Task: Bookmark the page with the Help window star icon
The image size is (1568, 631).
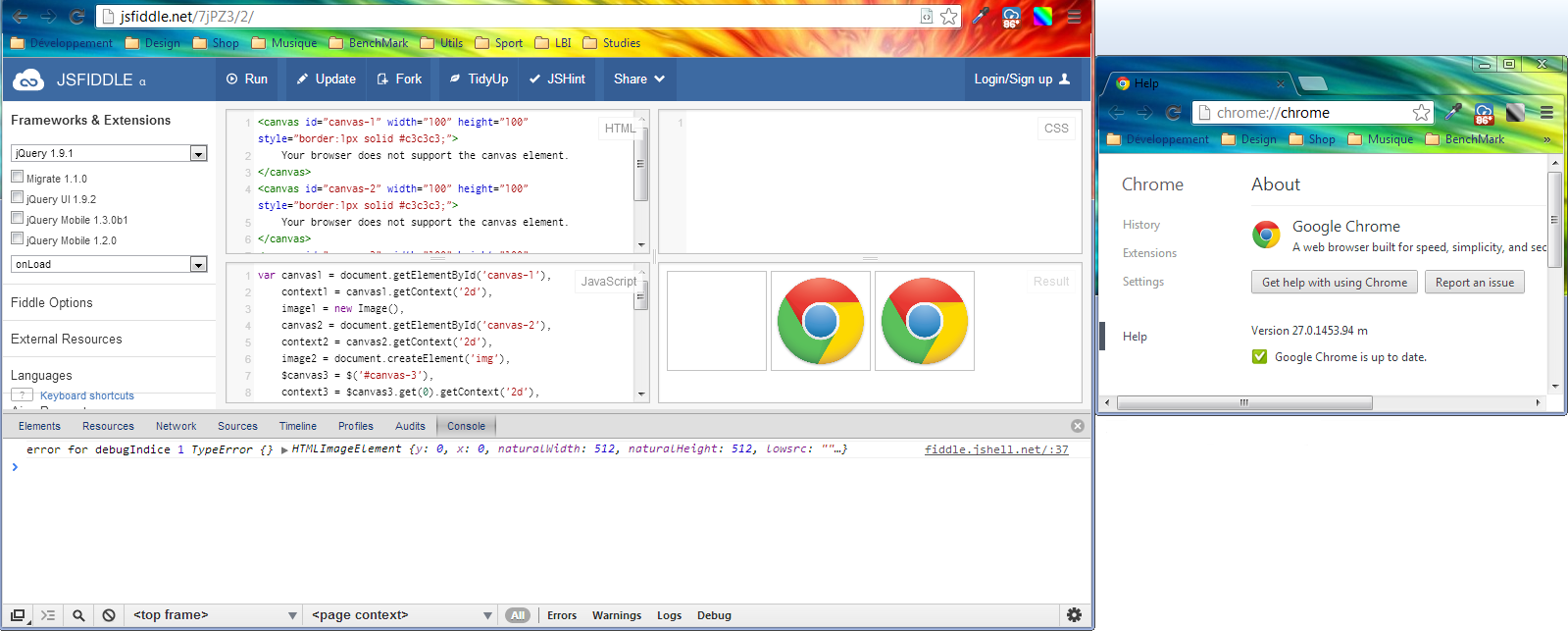Action: (1421, 113)
